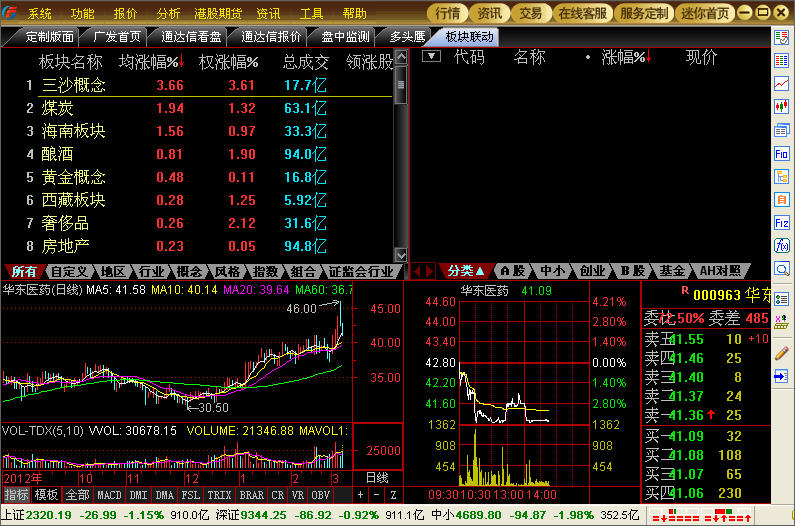Click the 行情 button in top bar
The height and width of the screenshot is (526, 795).
coord(448,13)
